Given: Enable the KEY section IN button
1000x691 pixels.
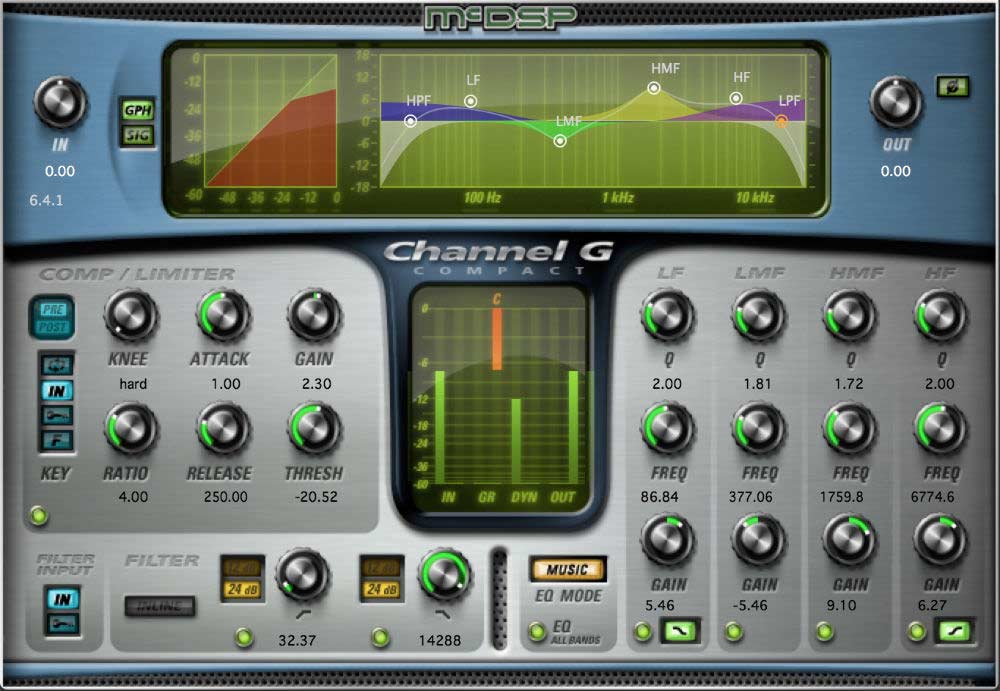Looking at the screenshot, I should coord(57,390).
